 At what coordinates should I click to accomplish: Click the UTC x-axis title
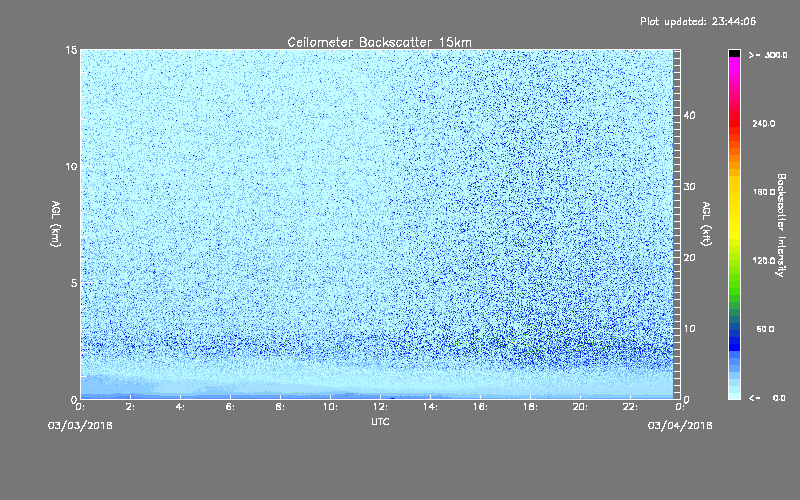pos(380,421)
